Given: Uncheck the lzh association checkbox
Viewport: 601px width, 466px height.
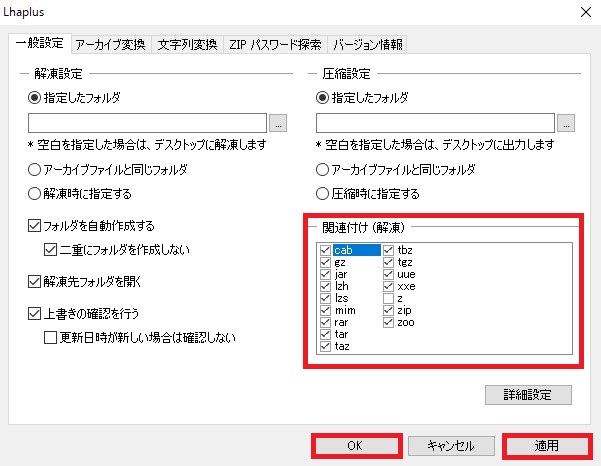Looking at the screenshot, I should pos(325,286).
